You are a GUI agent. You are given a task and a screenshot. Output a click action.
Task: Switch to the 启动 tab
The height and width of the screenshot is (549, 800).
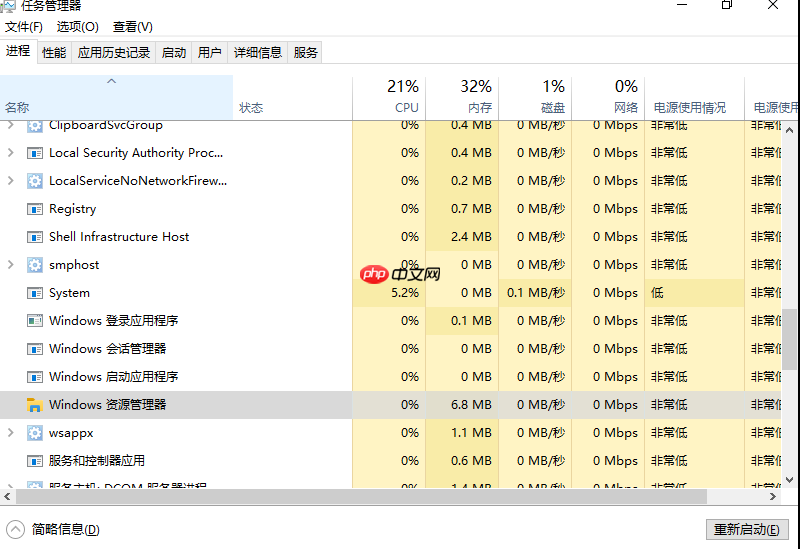point(173,53)
